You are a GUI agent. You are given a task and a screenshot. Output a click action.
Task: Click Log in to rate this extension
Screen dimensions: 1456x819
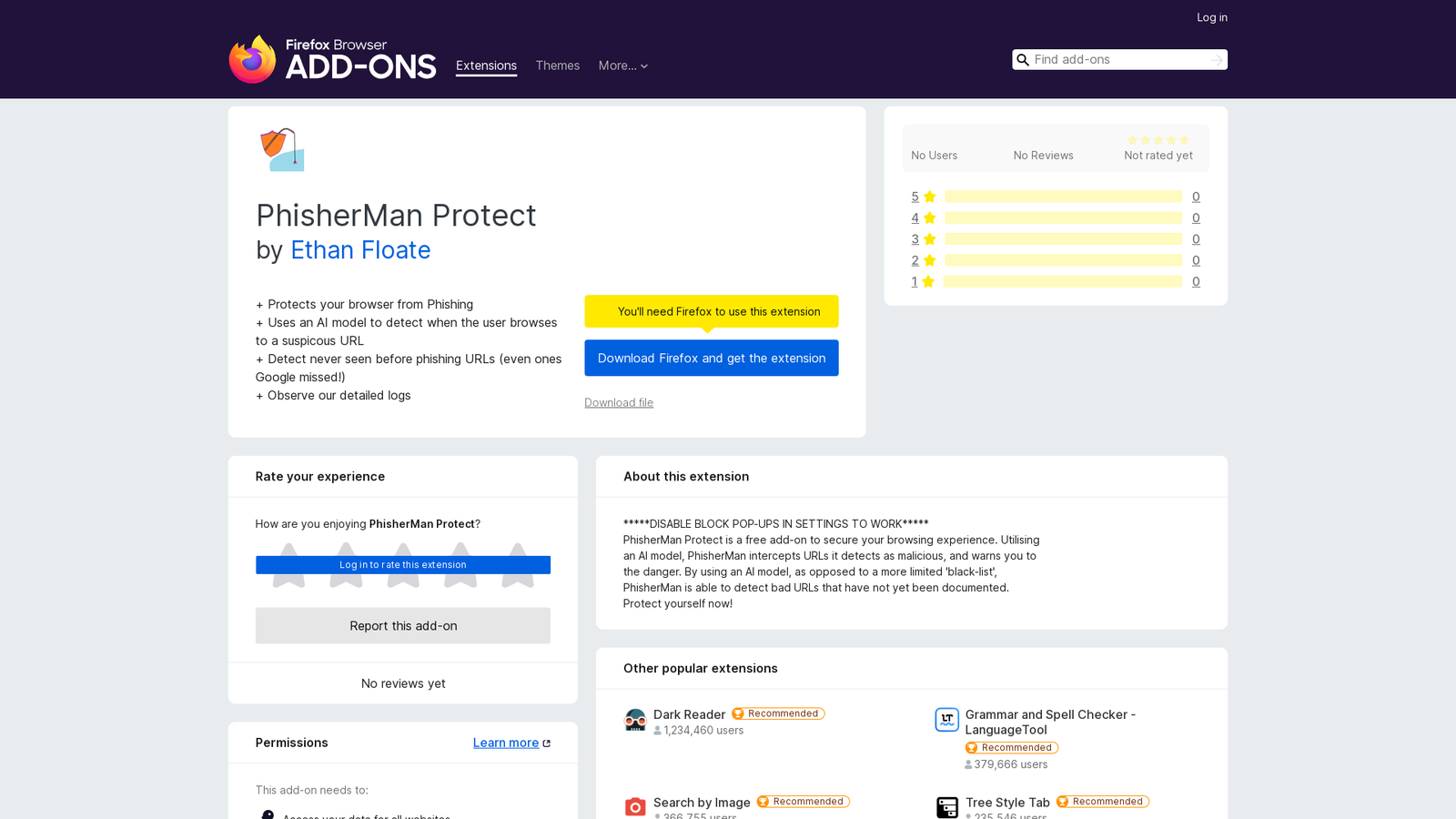pyautogui.click(x=403, y=565)
